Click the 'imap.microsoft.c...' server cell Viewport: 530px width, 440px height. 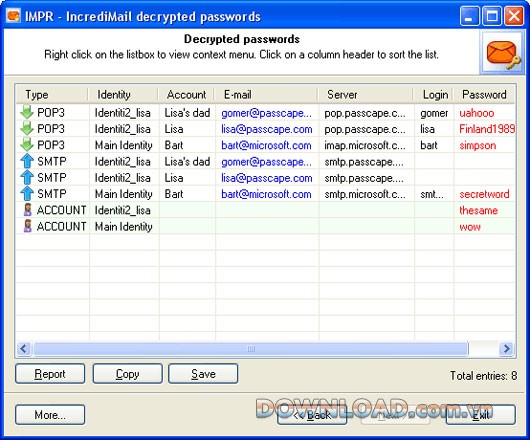[365, 145]
